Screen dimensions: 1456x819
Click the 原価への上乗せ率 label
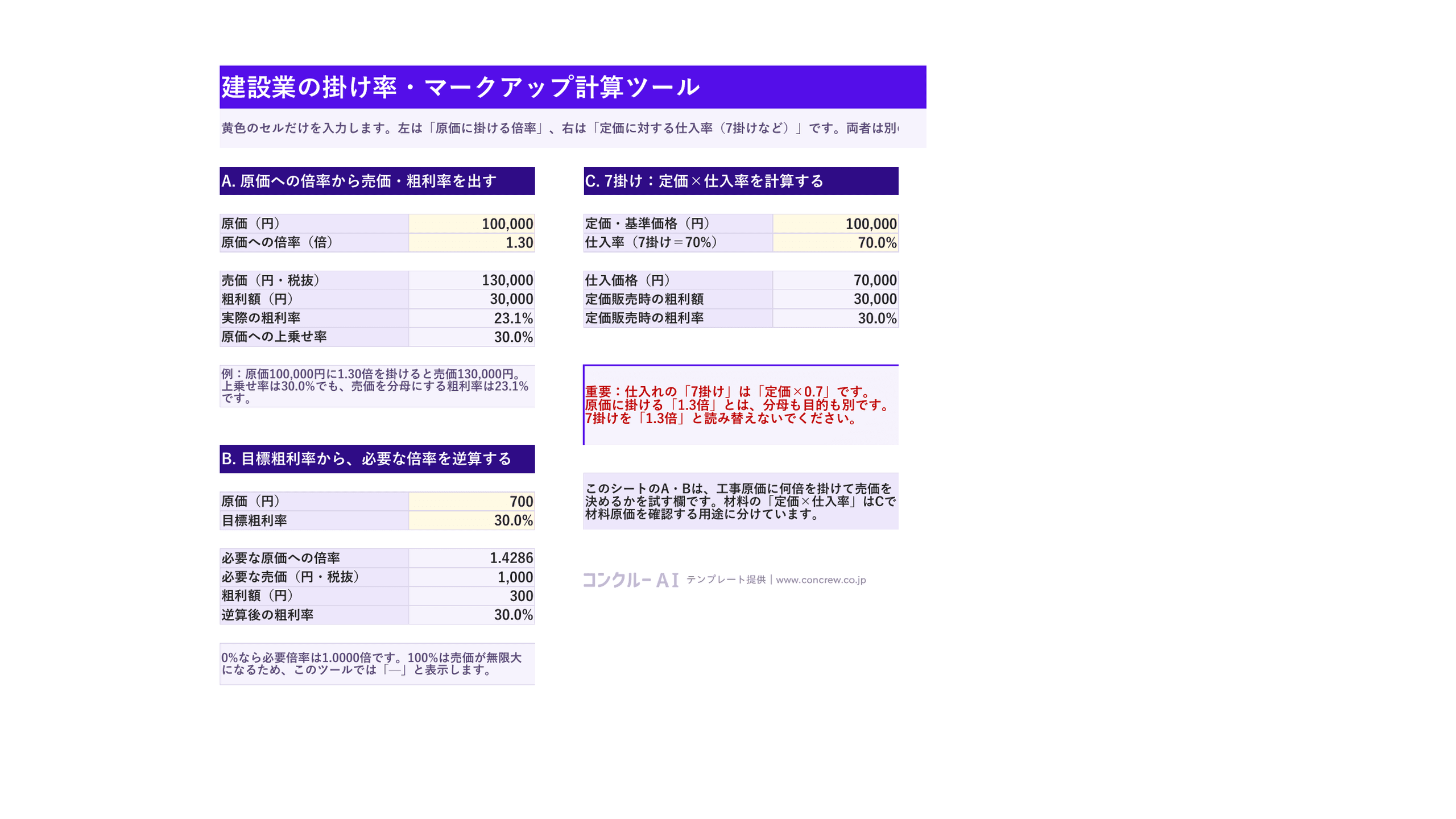[x=314, y=337]
